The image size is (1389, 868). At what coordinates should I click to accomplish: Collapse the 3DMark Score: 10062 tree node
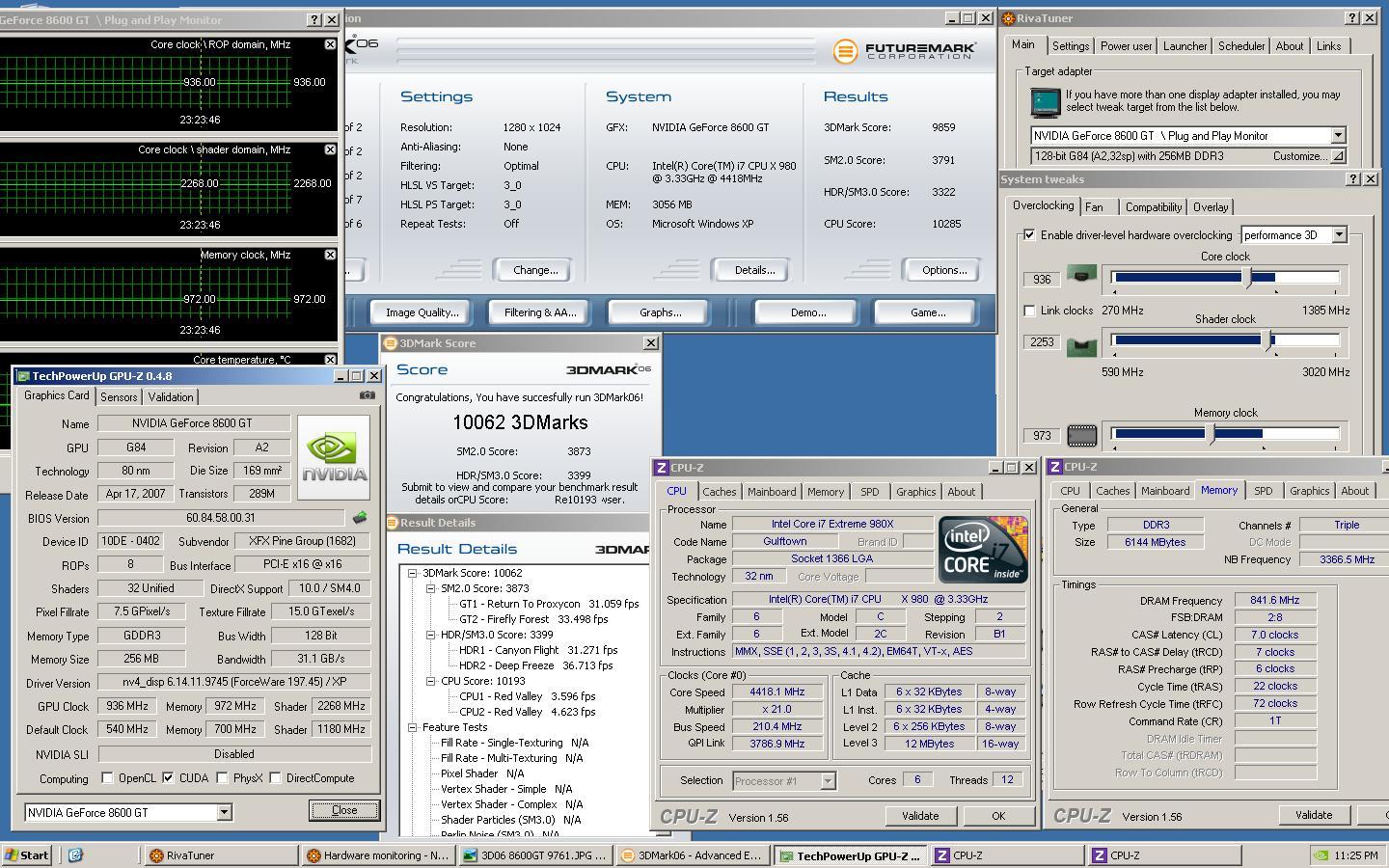pyautogui.click(x=412, y=573)
